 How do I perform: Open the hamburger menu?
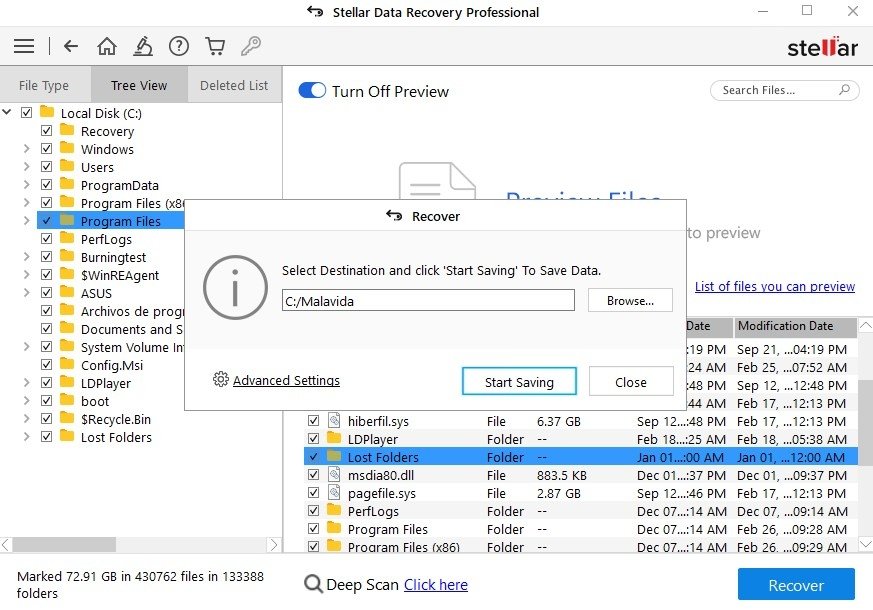(x=23, y=46)
